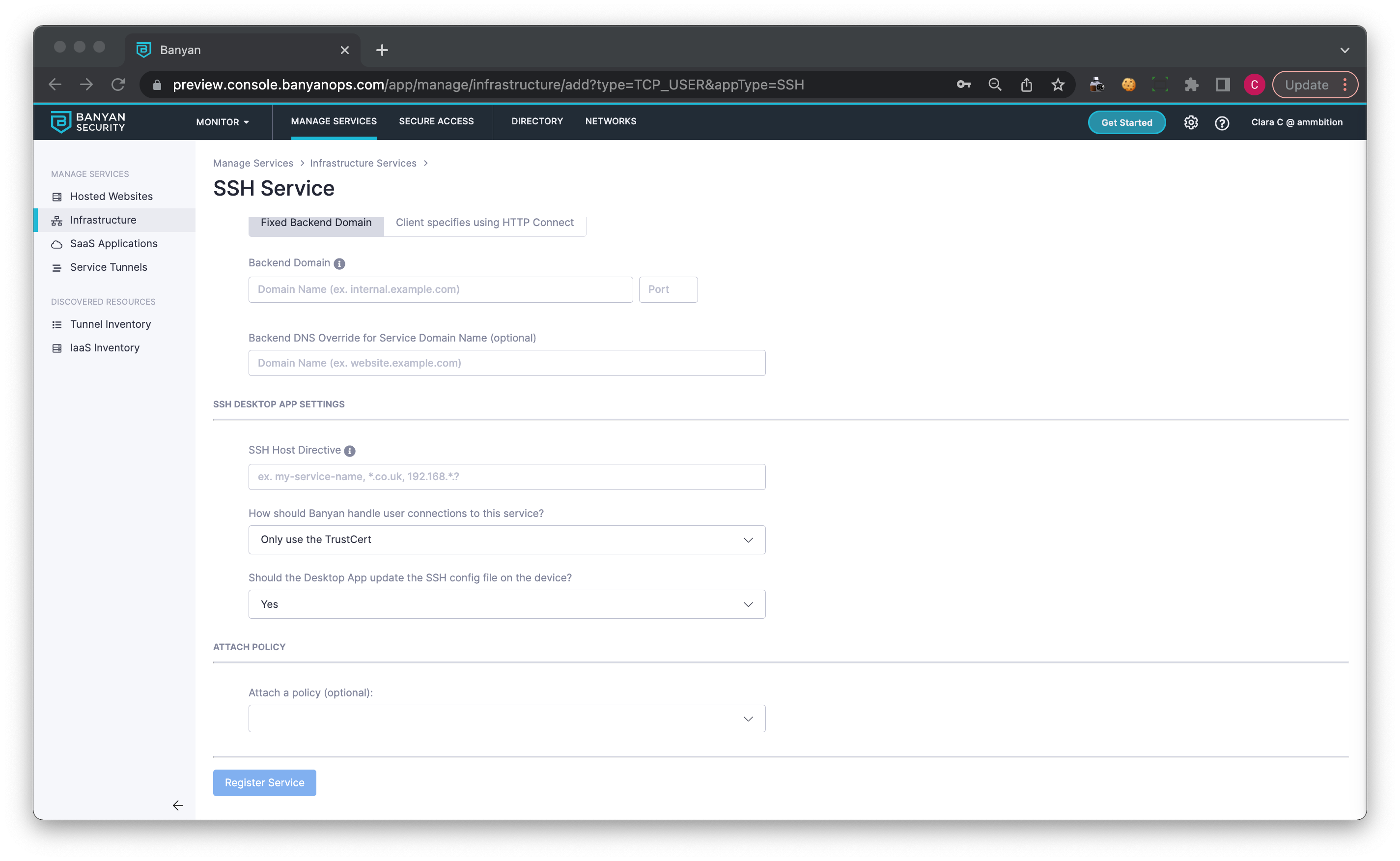The image size is (1400, 861).
Task: Click the Backend Domain Port field
Action: tap(668, 289)
